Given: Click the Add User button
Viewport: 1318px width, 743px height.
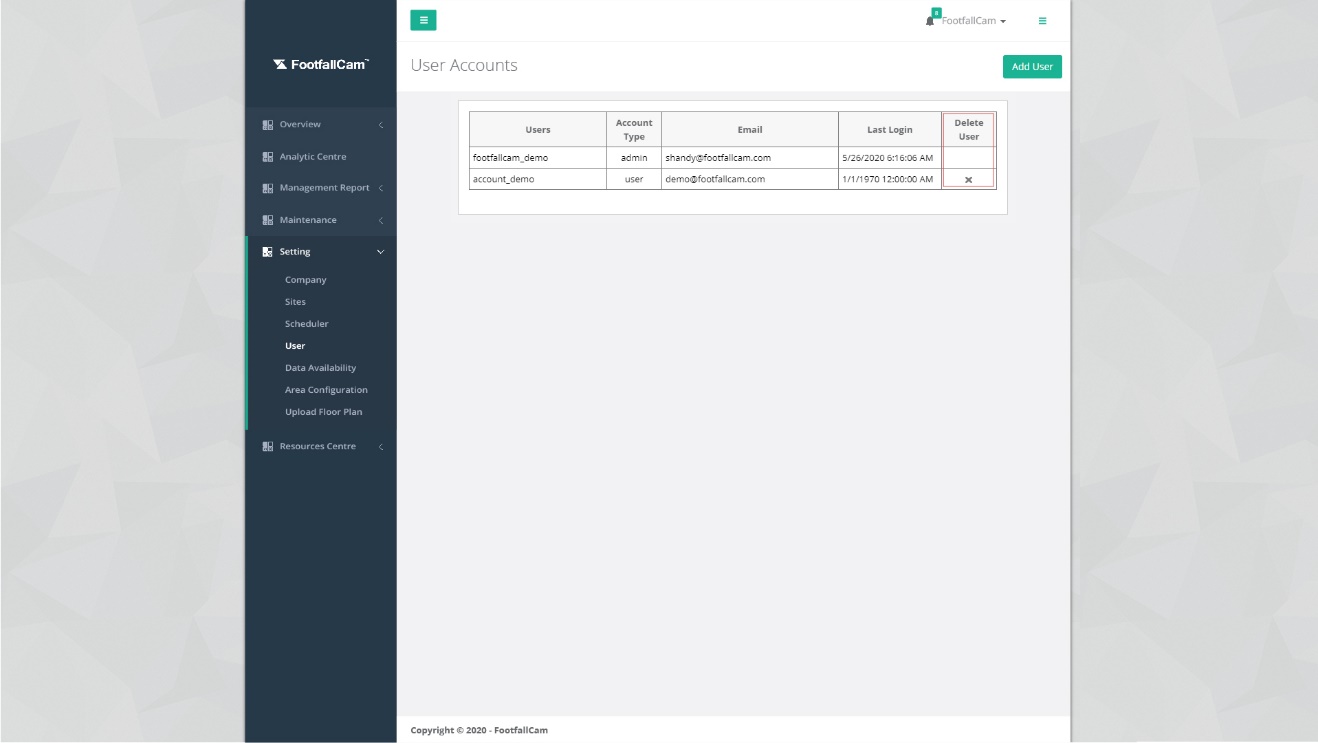Looking at the screenshot, I should (1032, 67).
